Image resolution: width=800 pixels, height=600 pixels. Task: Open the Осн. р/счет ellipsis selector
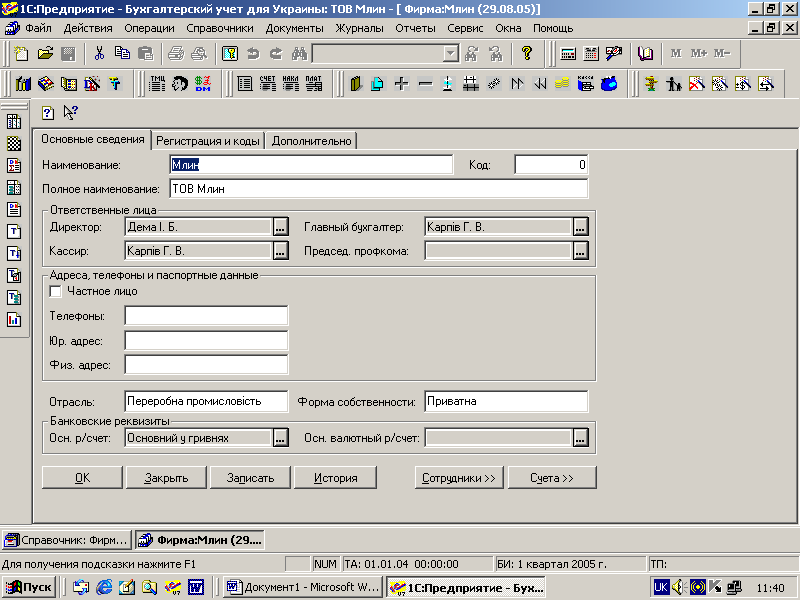click(280, 438)
